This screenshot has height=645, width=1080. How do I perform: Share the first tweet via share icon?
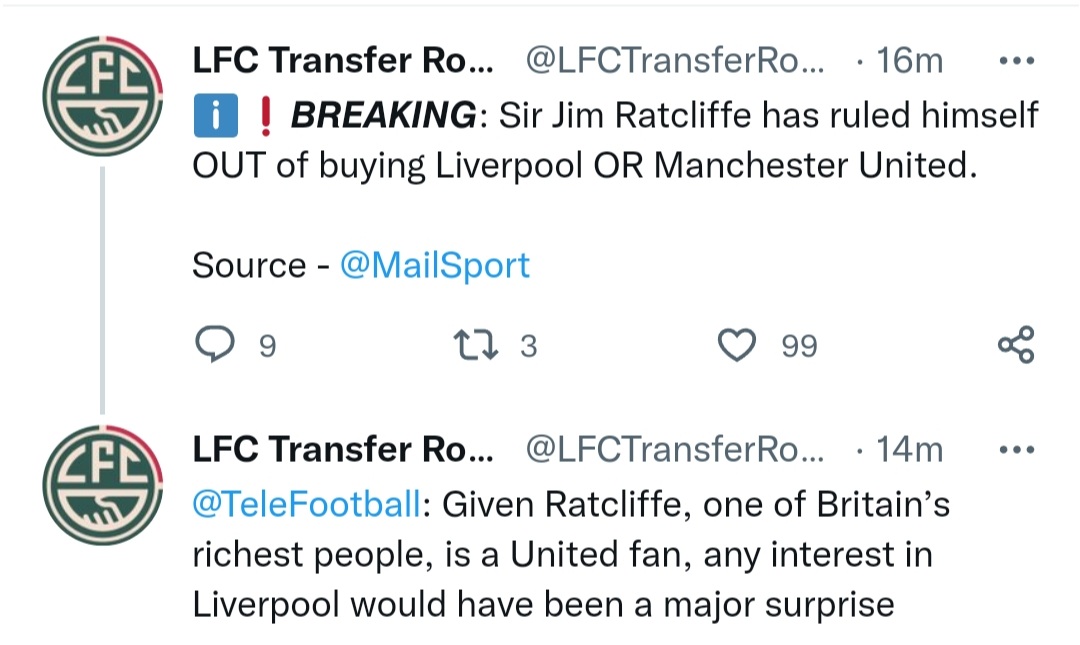point(1017,345)
